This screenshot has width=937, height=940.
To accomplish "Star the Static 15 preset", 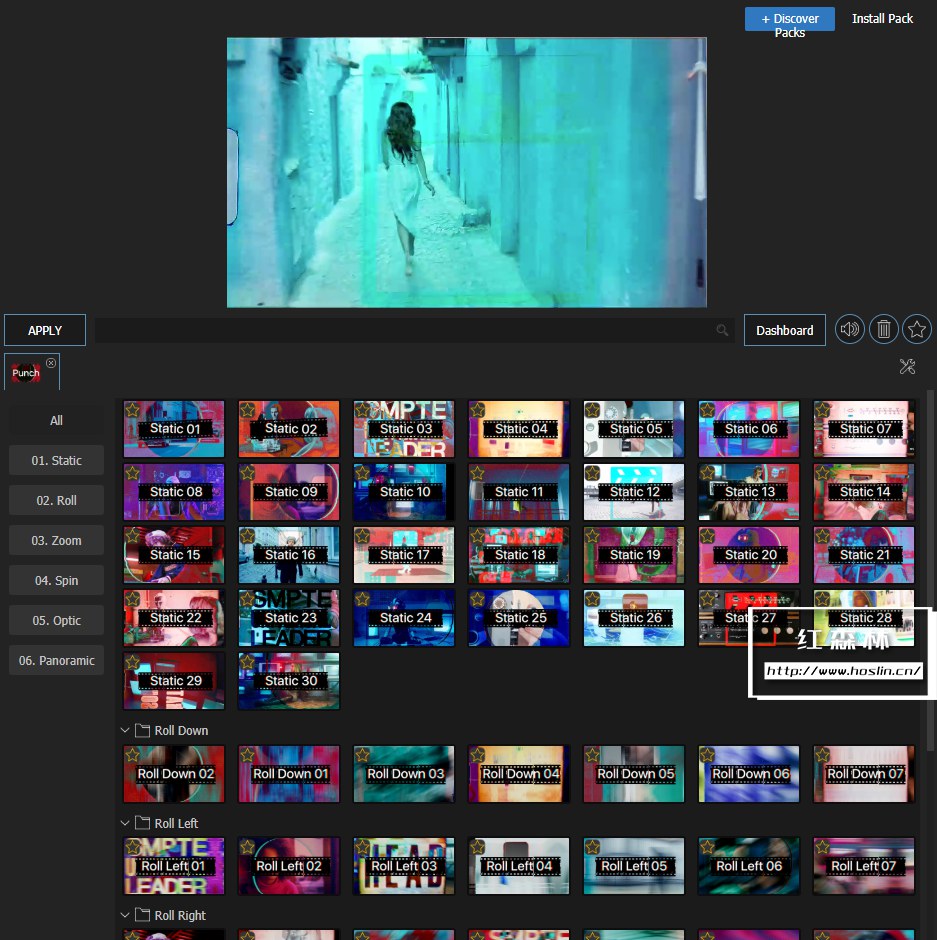I will coord(132,536).
